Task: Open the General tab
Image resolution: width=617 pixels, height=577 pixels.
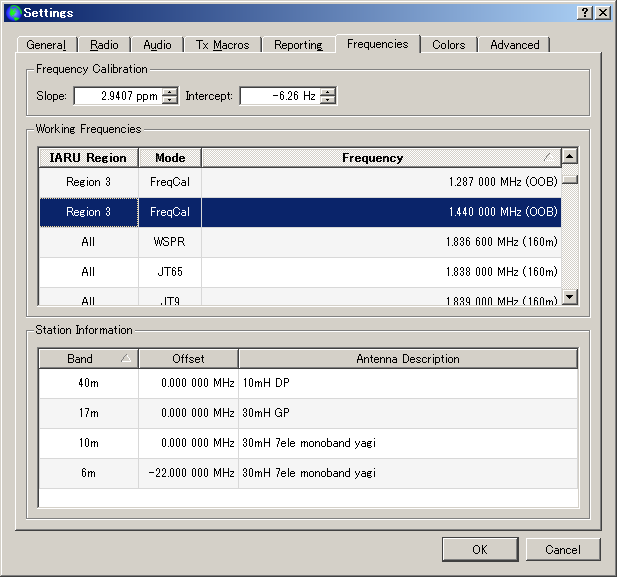Action: point(46,45)
